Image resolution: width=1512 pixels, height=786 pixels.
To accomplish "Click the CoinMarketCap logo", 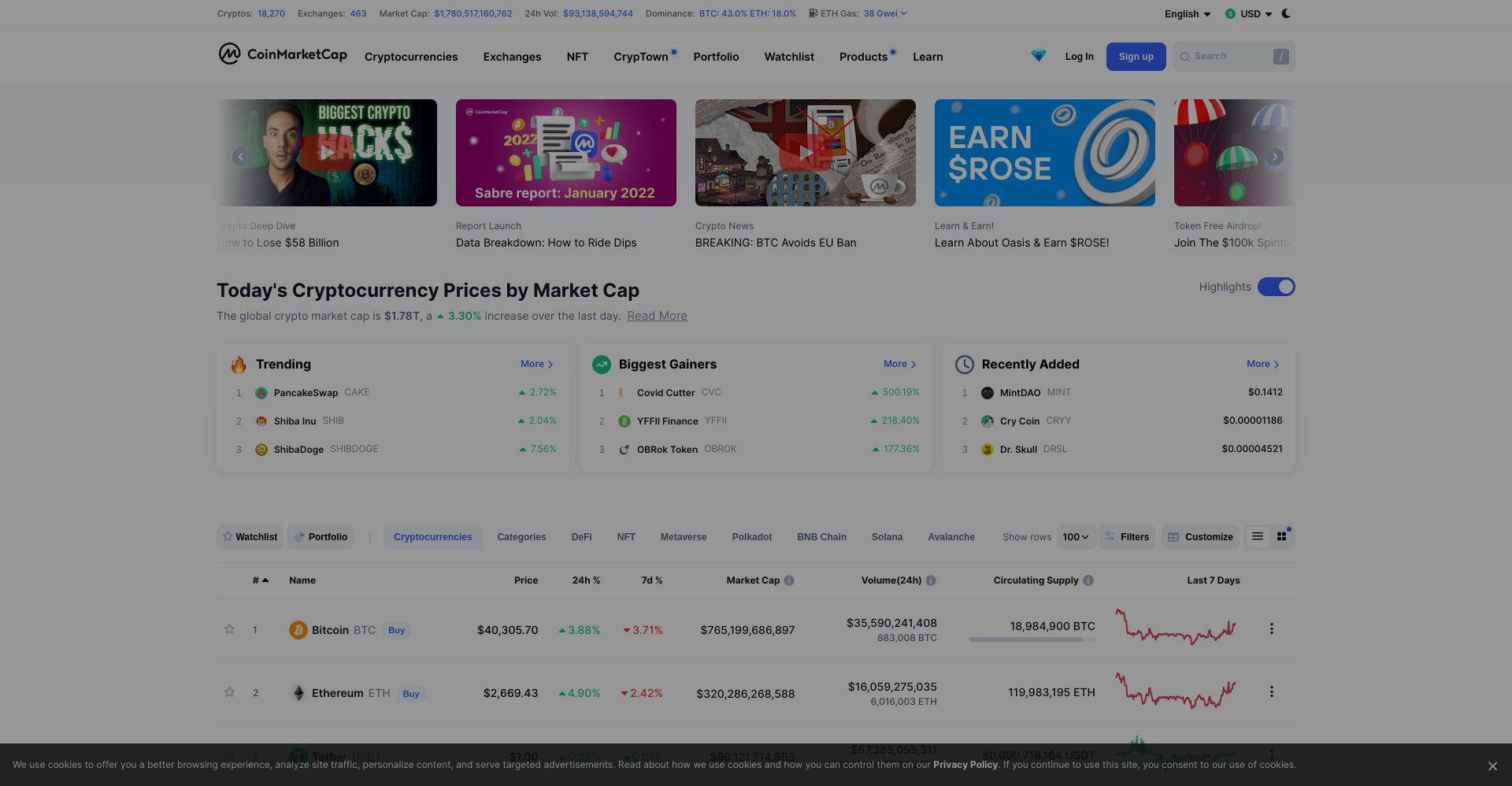I will (283, 54).
